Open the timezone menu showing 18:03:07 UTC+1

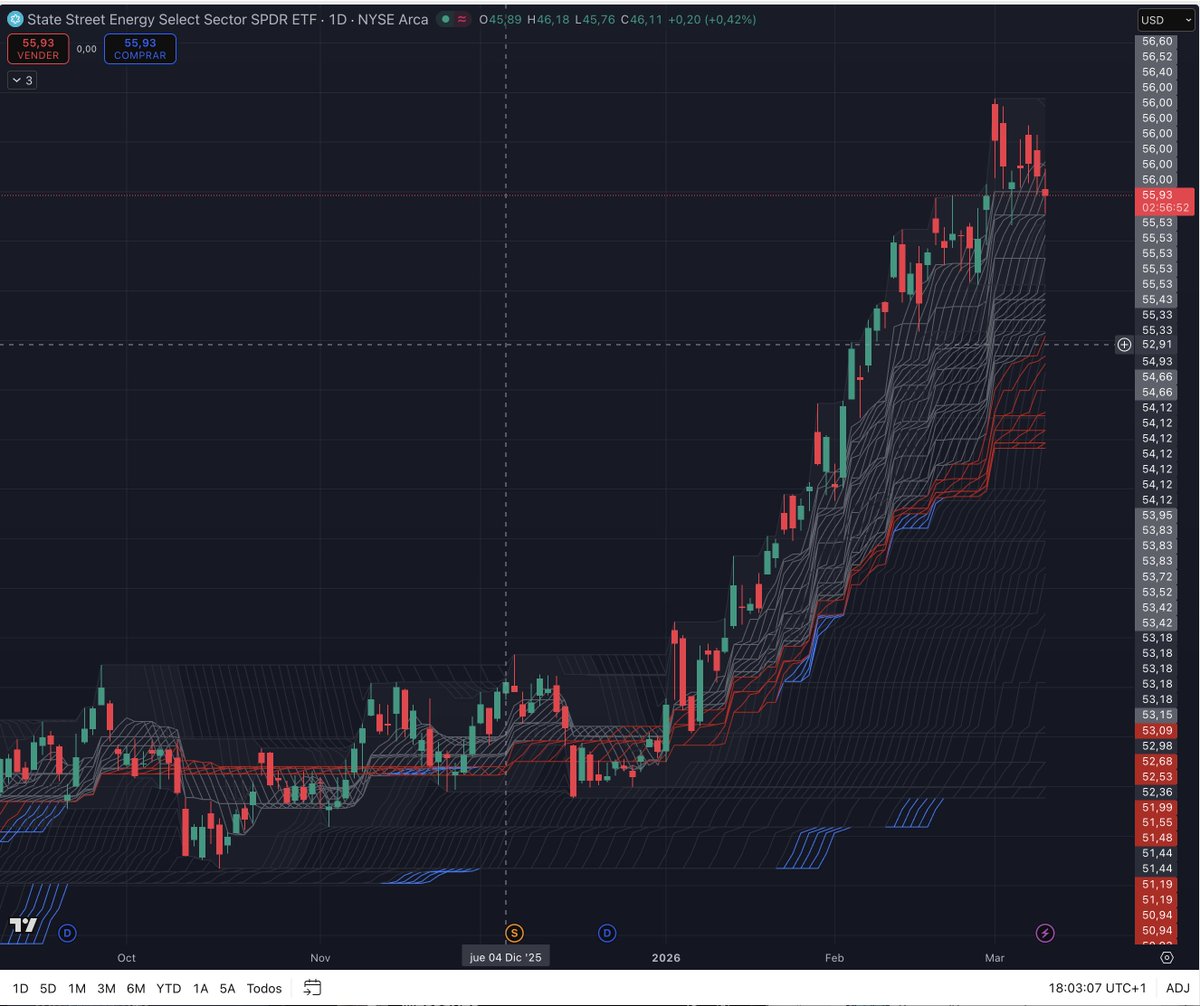pyautogui.click(x=1097, y=988)
